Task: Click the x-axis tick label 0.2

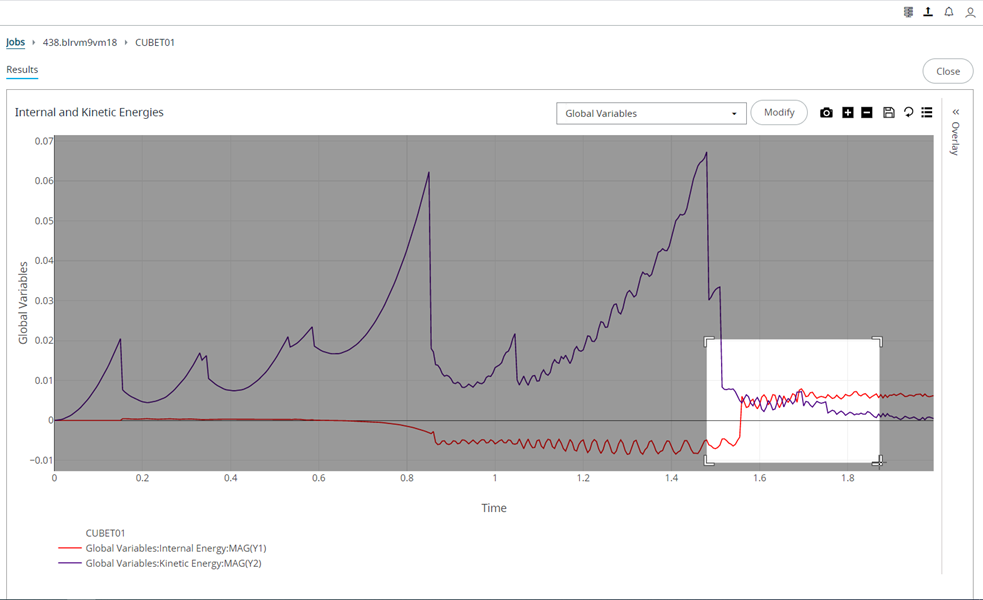Action: pos(142,478)
